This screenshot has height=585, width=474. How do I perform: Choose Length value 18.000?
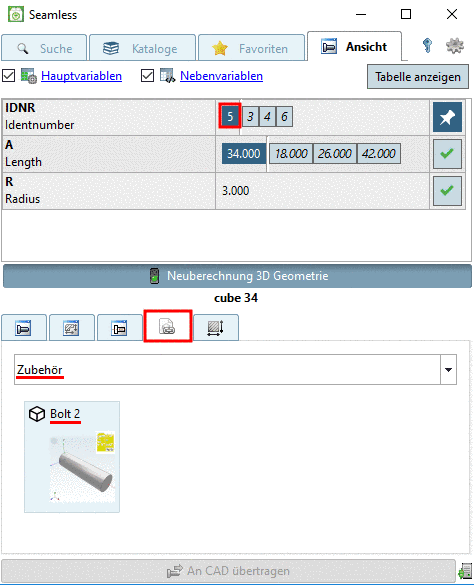pyautogui.click(x=291, y=153)
